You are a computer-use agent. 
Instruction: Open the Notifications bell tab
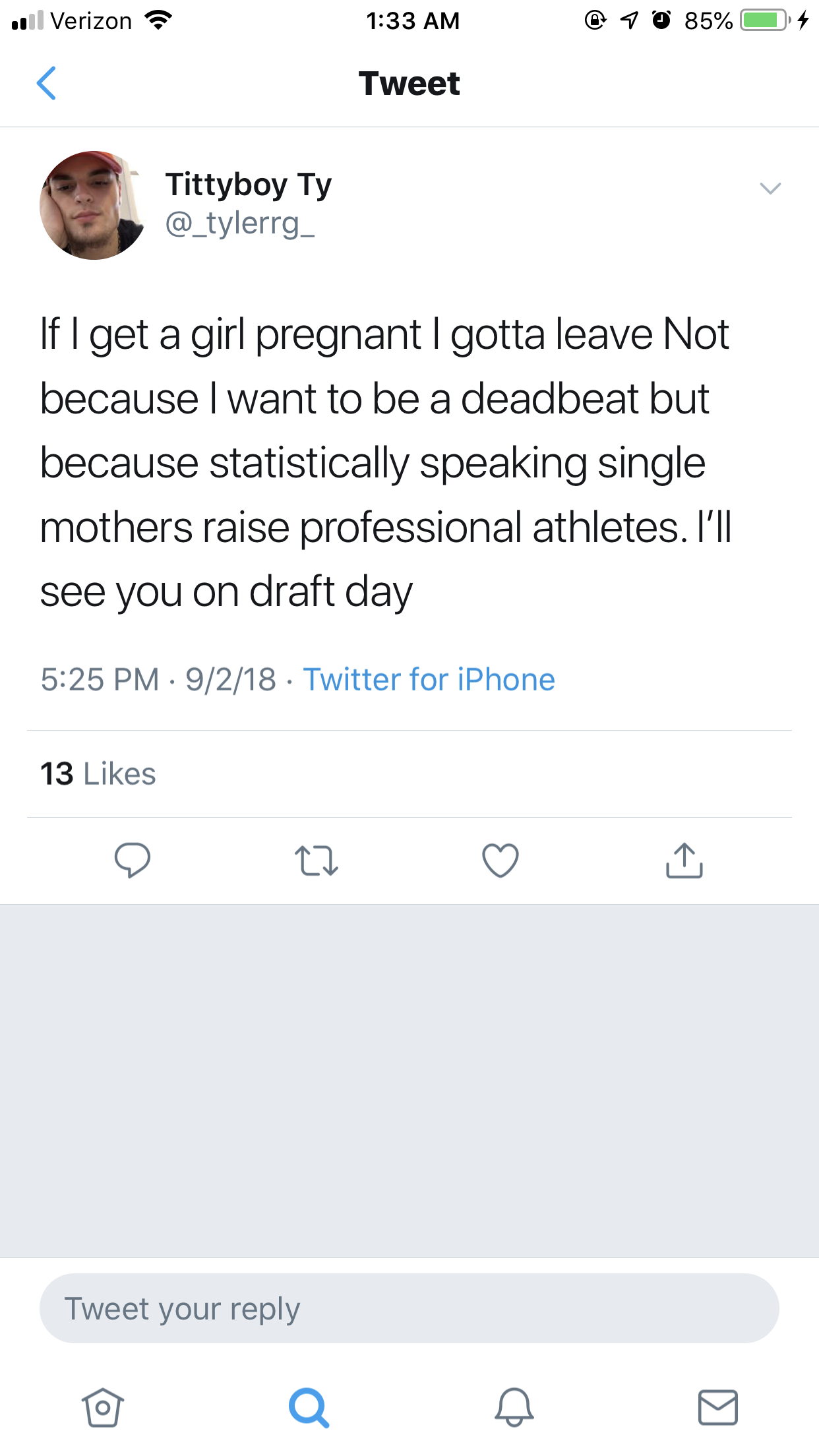pos(514,1407)
